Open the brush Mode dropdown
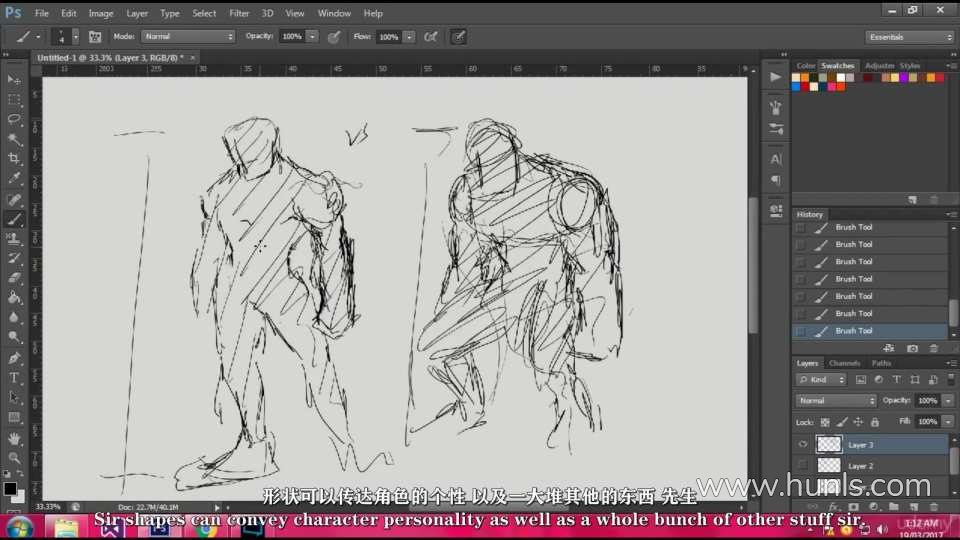 pyautogui.click(x=188, y=36)
